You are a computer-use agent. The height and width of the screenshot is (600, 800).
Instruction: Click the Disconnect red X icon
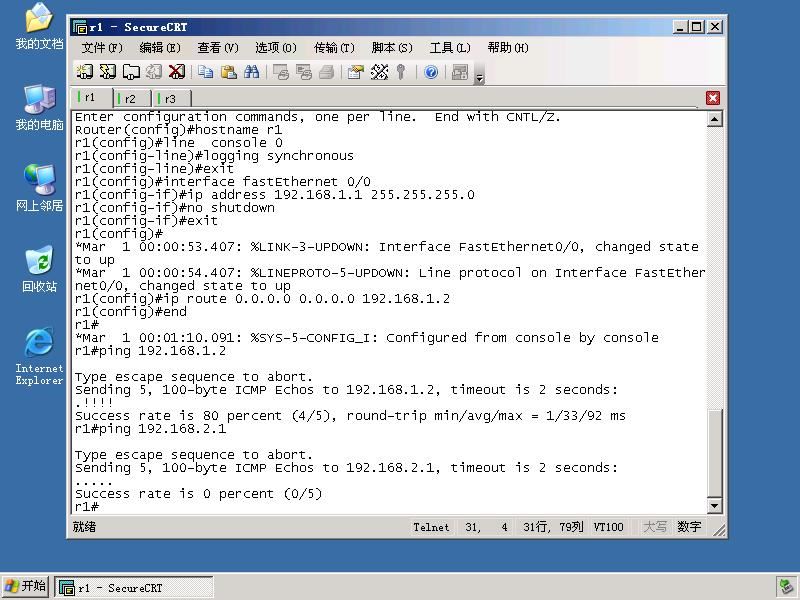177,72
